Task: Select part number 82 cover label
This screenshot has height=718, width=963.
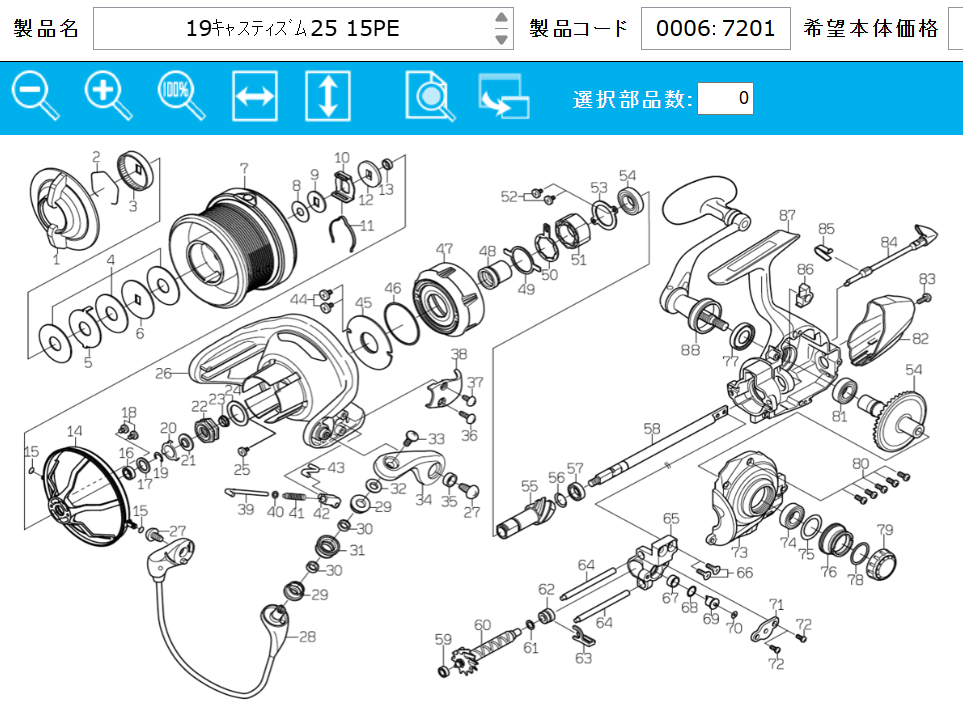Action: 920,338
